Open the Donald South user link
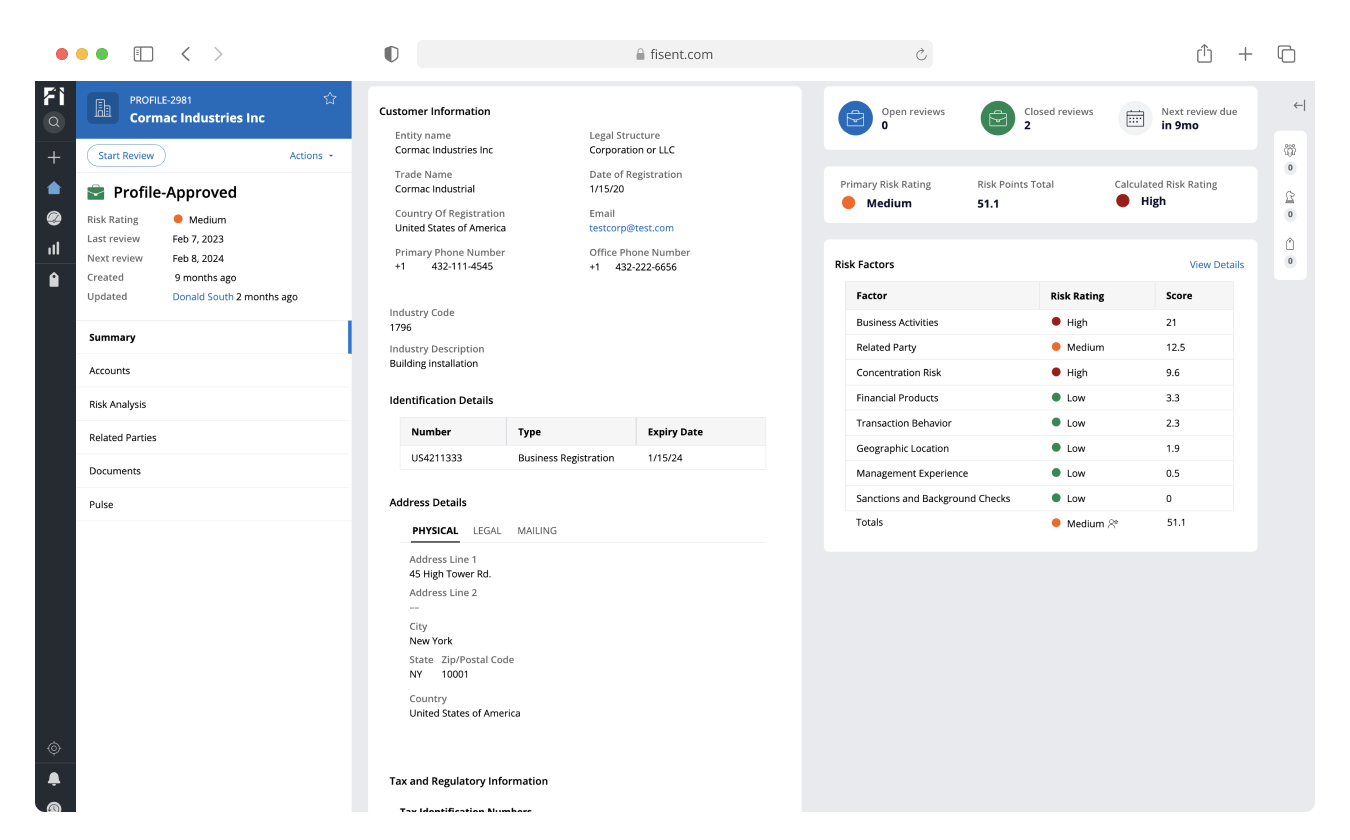This screenshot has height=840, width=1350. (203, 297)
